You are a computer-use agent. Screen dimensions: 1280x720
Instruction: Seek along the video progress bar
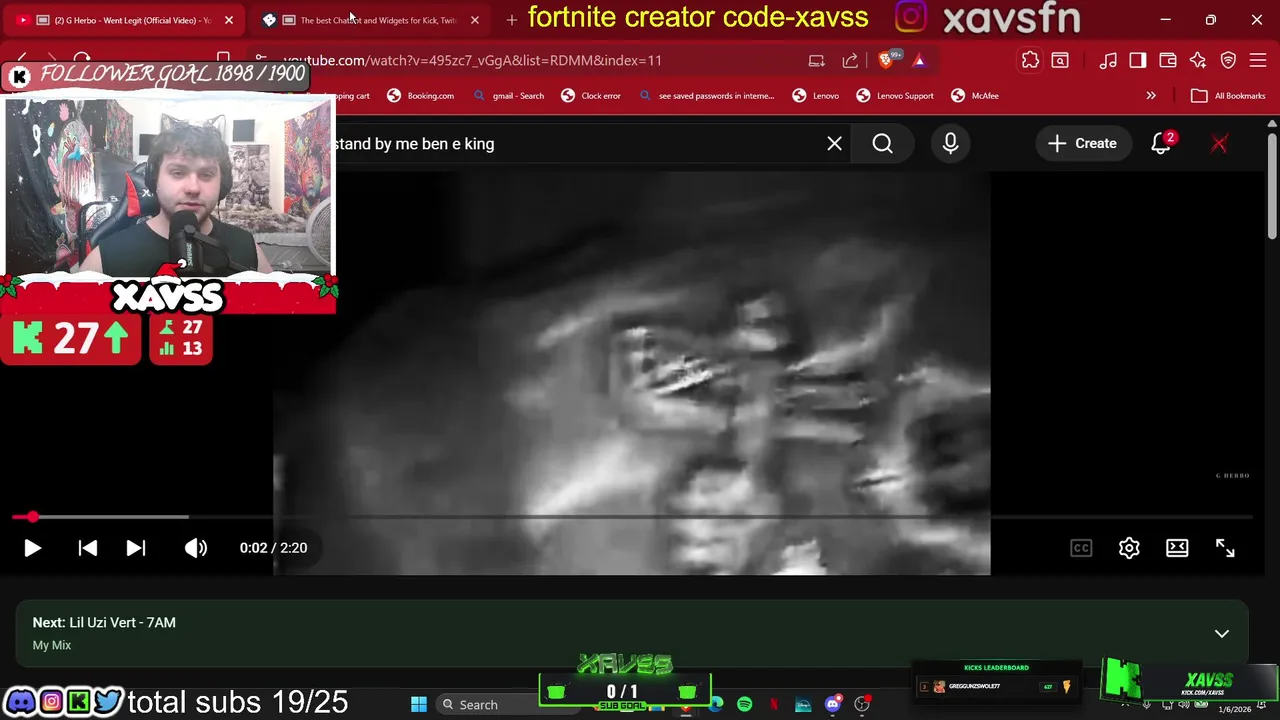(633, 517)
